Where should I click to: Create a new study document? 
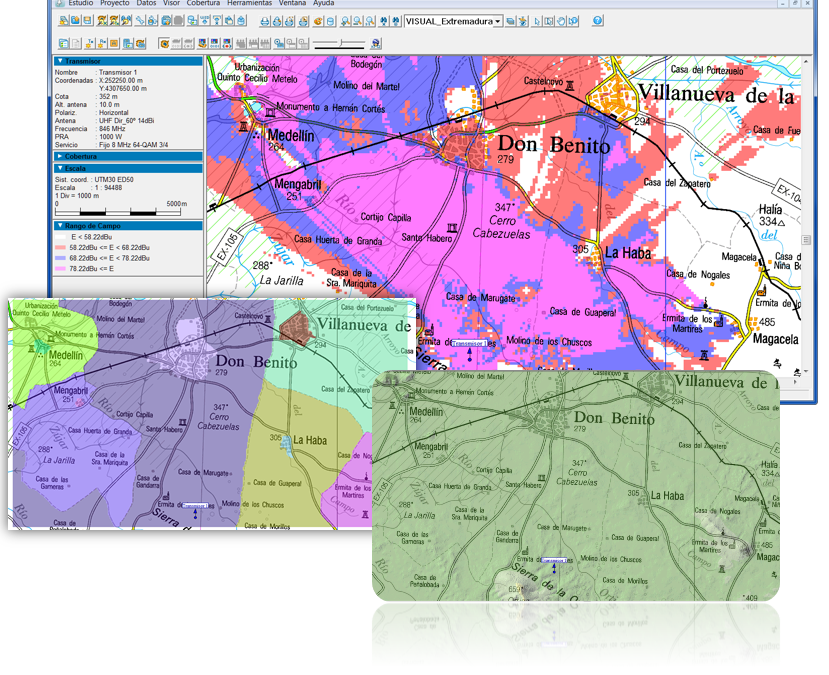(63, 21)
